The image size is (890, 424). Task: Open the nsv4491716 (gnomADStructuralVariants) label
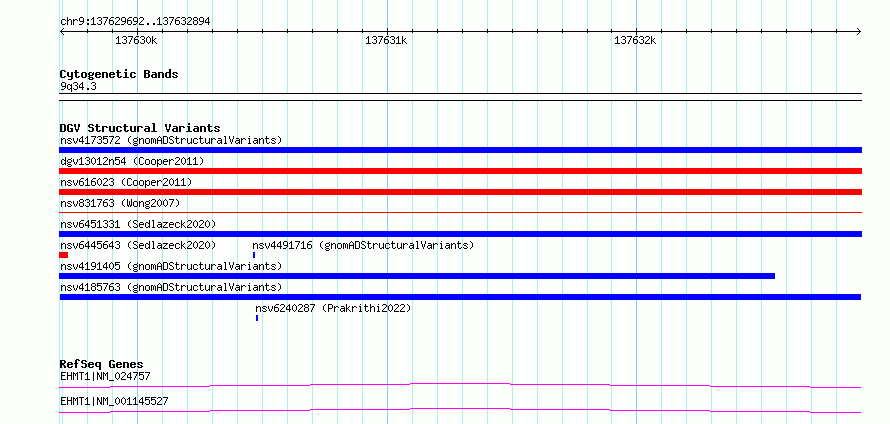363,245
